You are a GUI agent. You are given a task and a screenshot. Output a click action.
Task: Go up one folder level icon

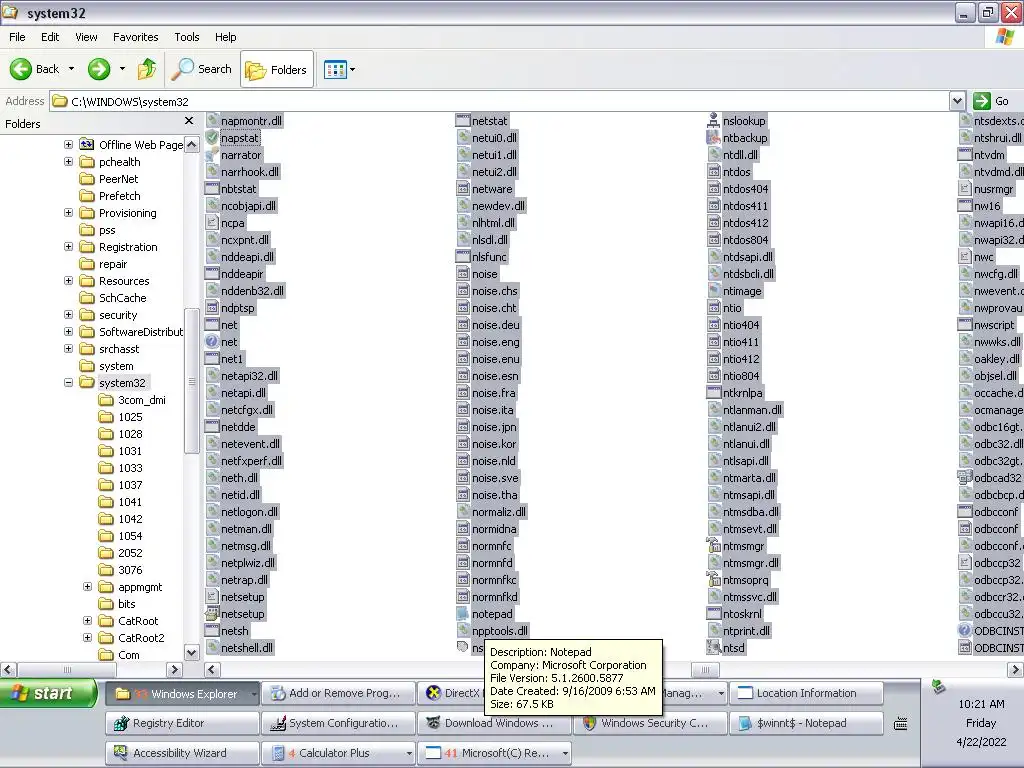[x=147, y=69]
